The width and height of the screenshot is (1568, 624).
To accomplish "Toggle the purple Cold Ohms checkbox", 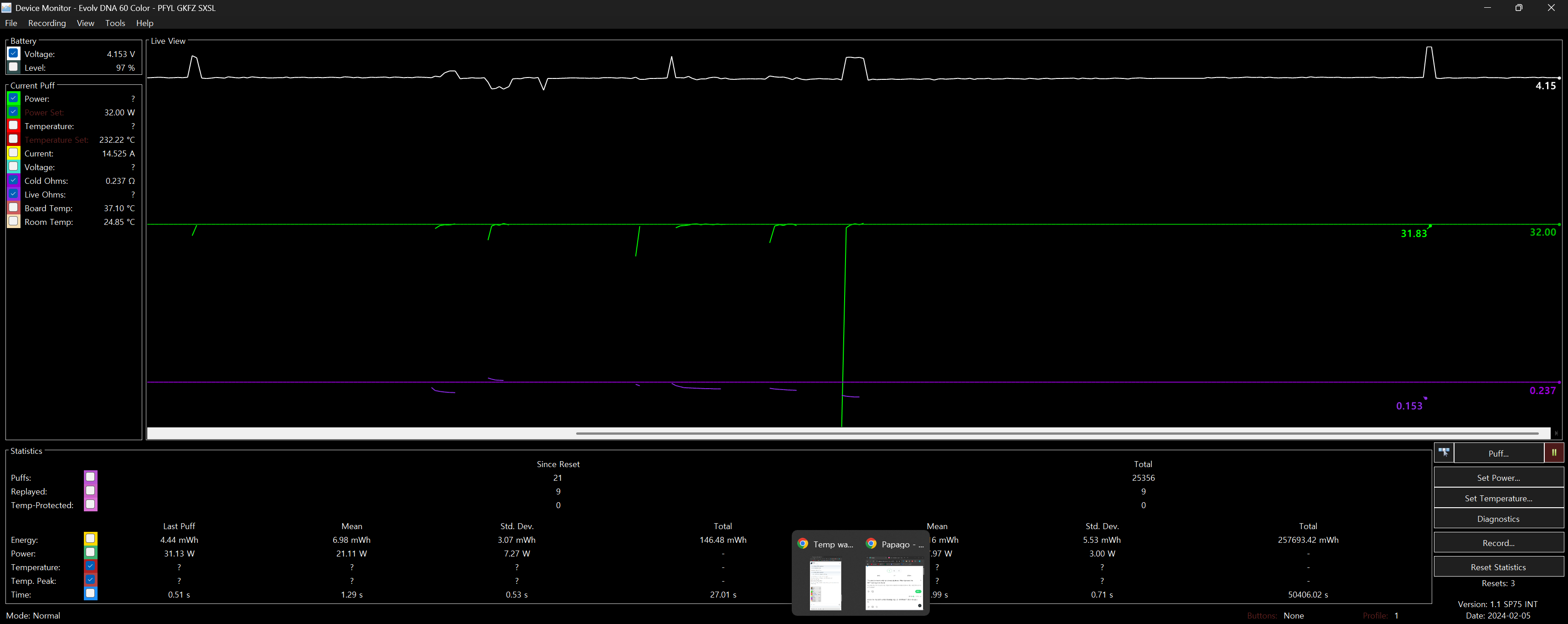I will pyautogui.click(x=13, y=180).
